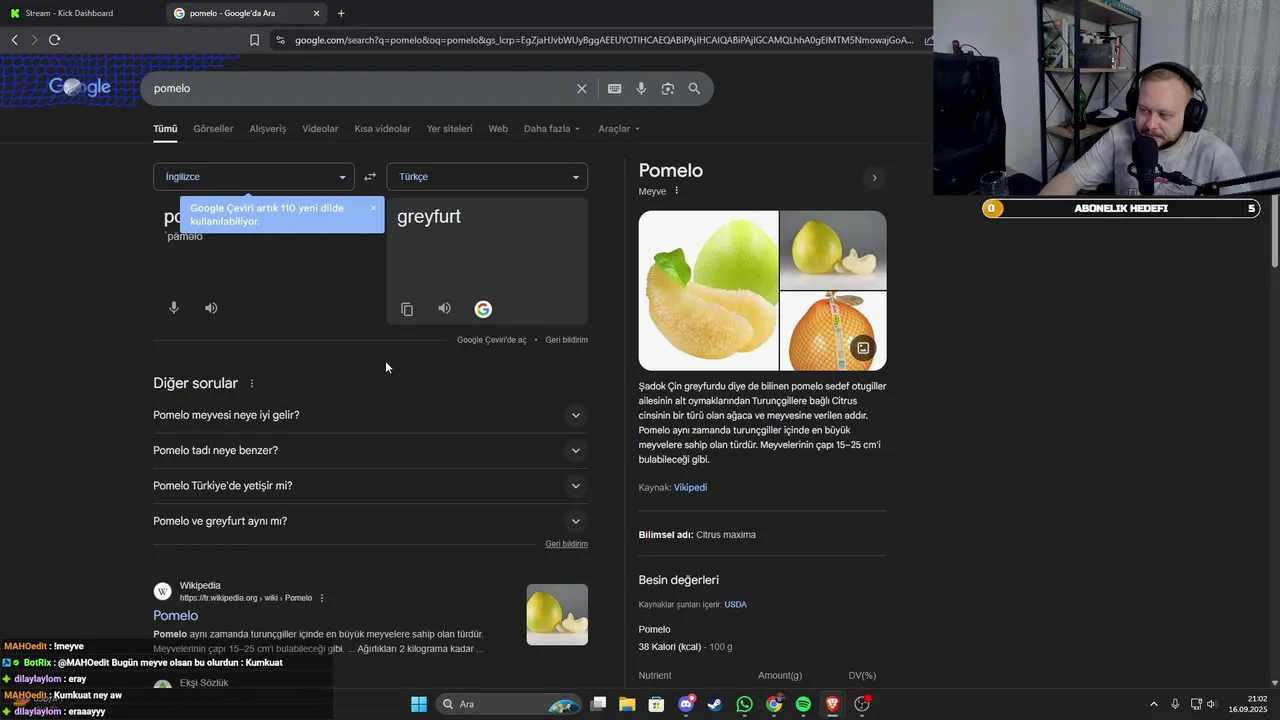Screen dimensions: 1280x720
Task: Start voice search with microphone icon
Action: 641,88
